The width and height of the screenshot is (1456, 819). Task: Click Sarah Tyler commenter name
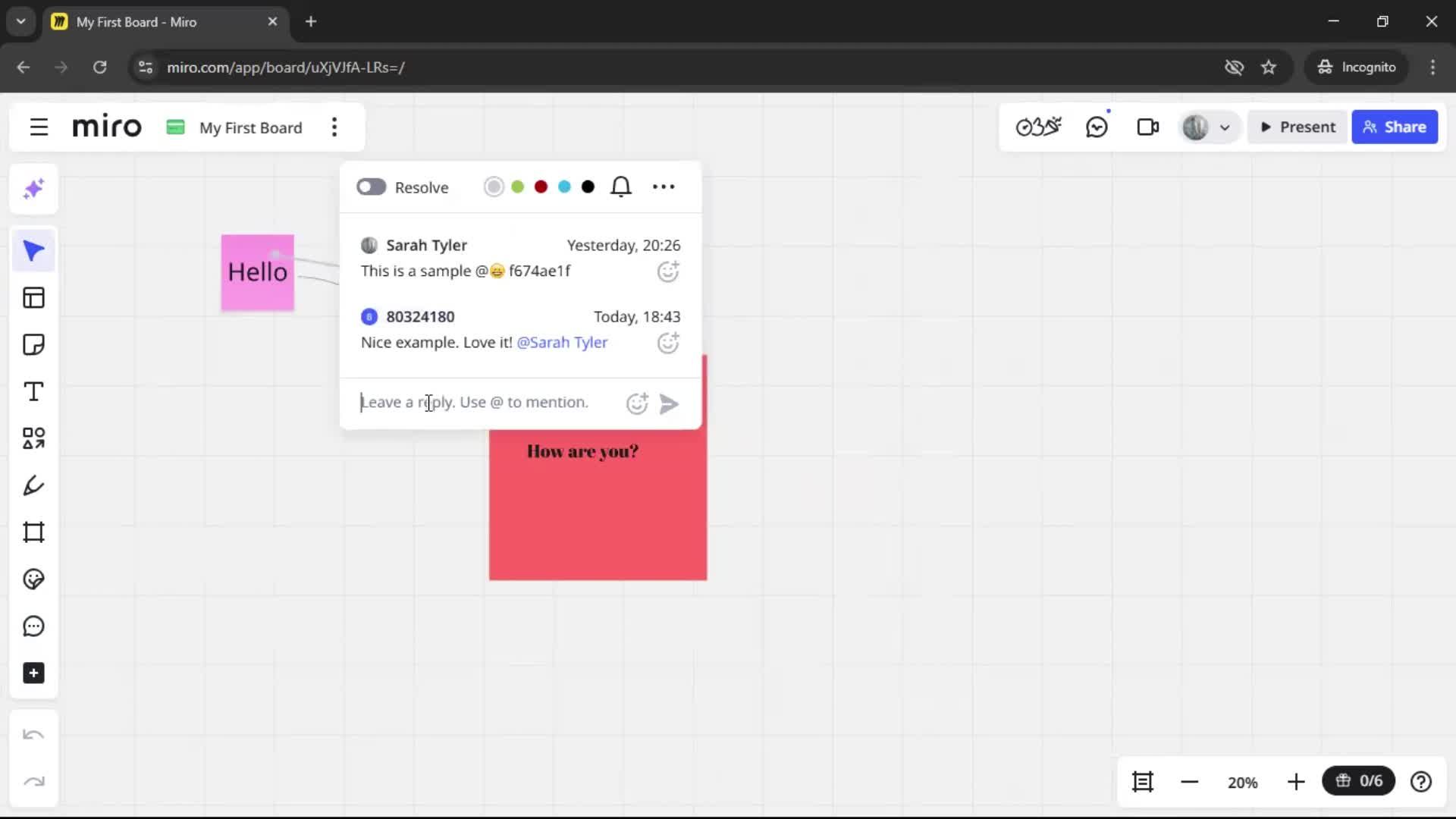click(426, 246)
